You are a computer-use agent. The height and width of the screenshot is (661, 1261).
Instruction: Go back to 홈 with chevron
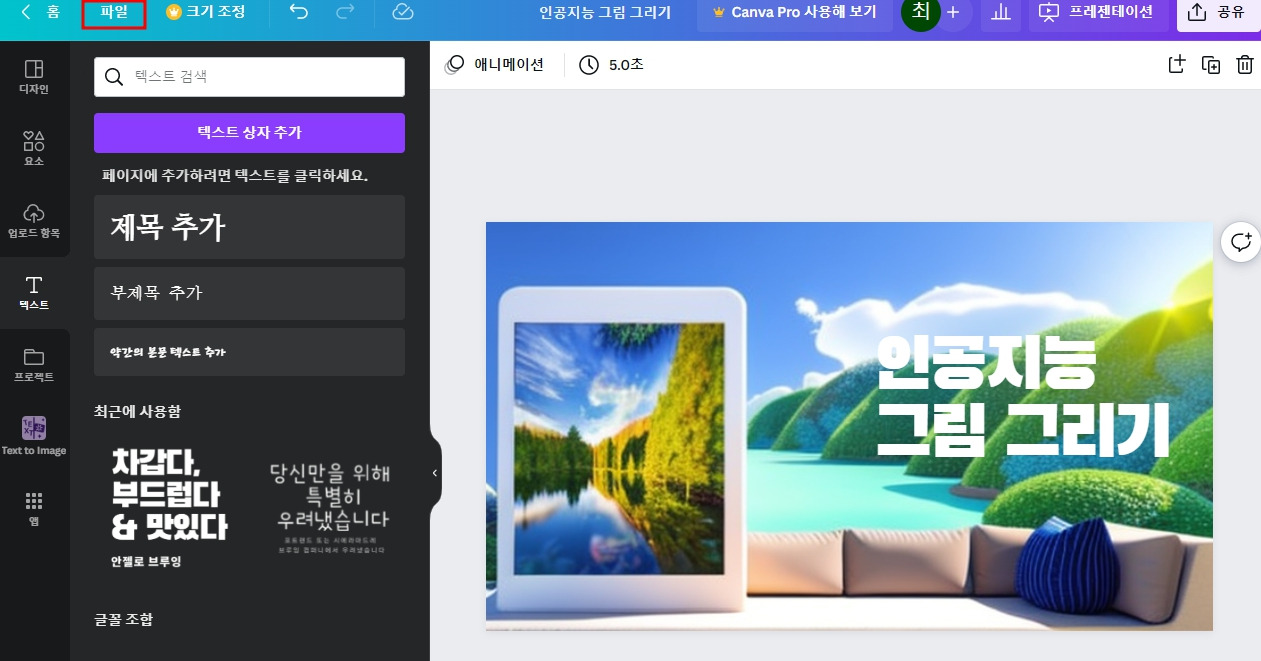pos(40,12)
